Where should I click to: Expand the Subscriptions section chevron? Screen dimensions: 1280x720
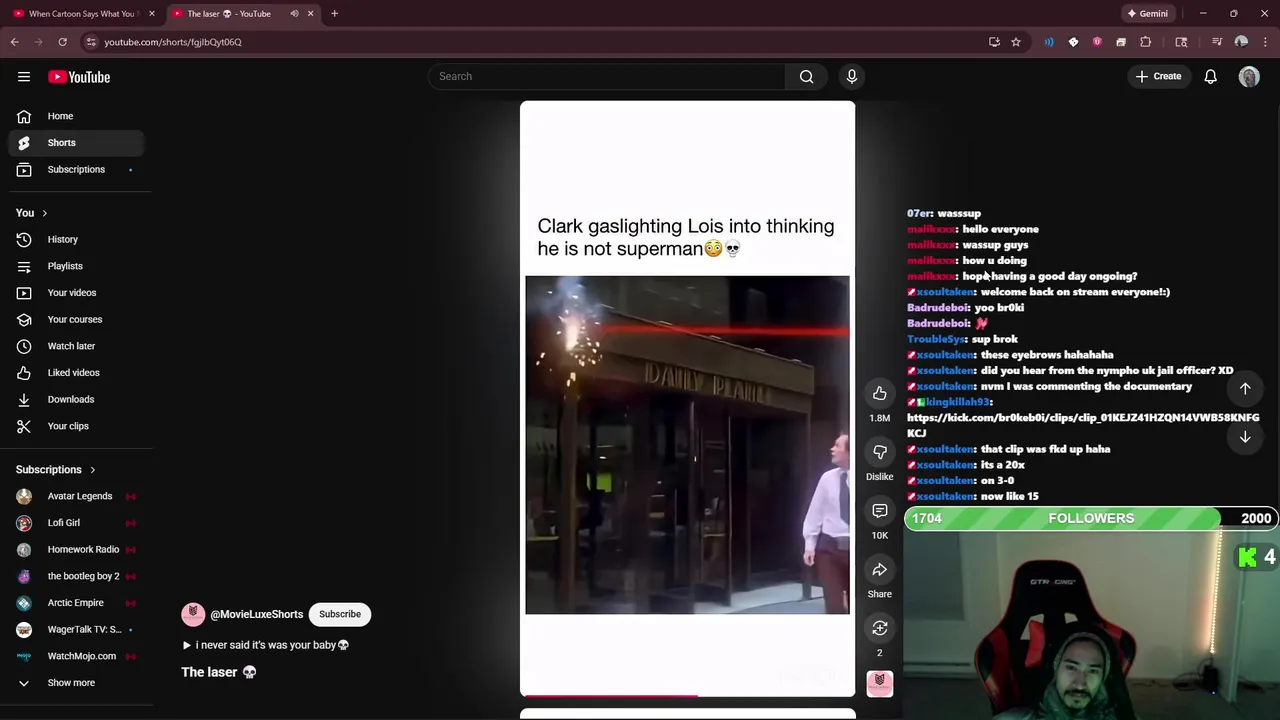[x=92, y=470]
